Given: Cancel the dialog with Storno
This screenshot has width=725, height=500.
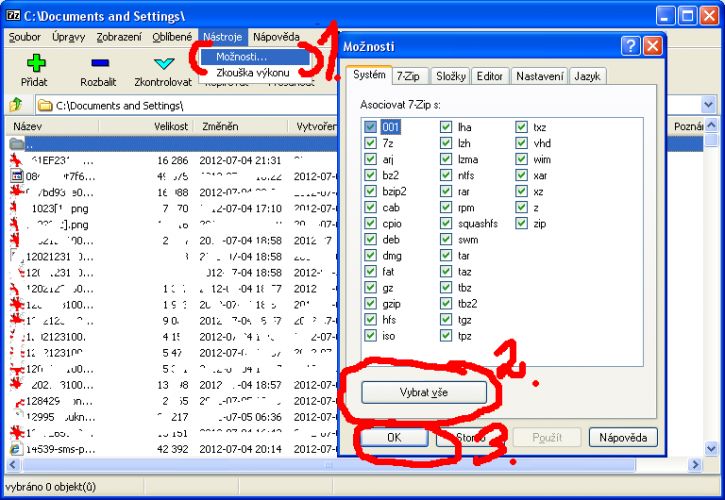Looking at the screenshot, I should [x=470, y=437].
